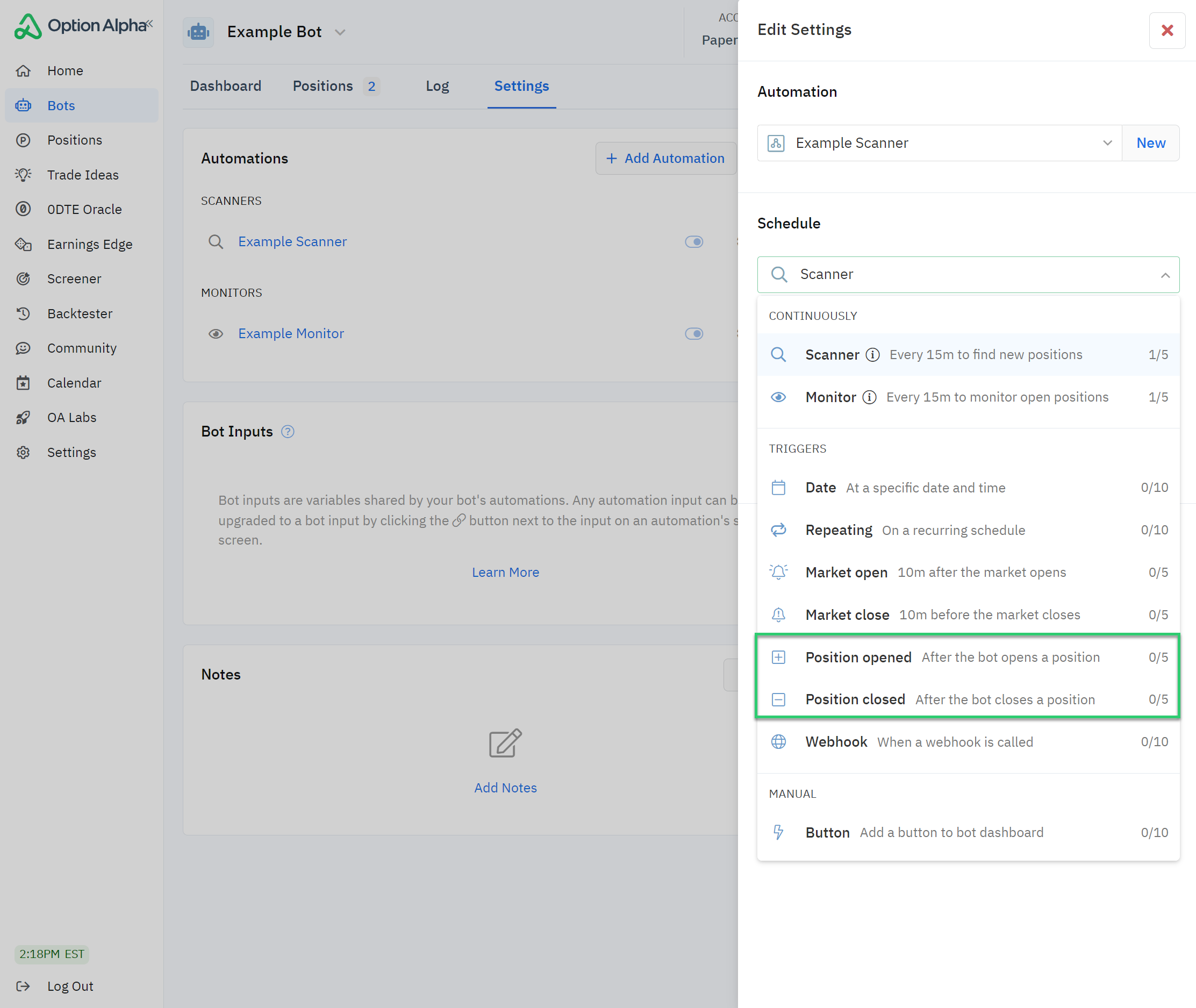Click the Learn More link
1196x1008 pixels.
pos(505,572)
